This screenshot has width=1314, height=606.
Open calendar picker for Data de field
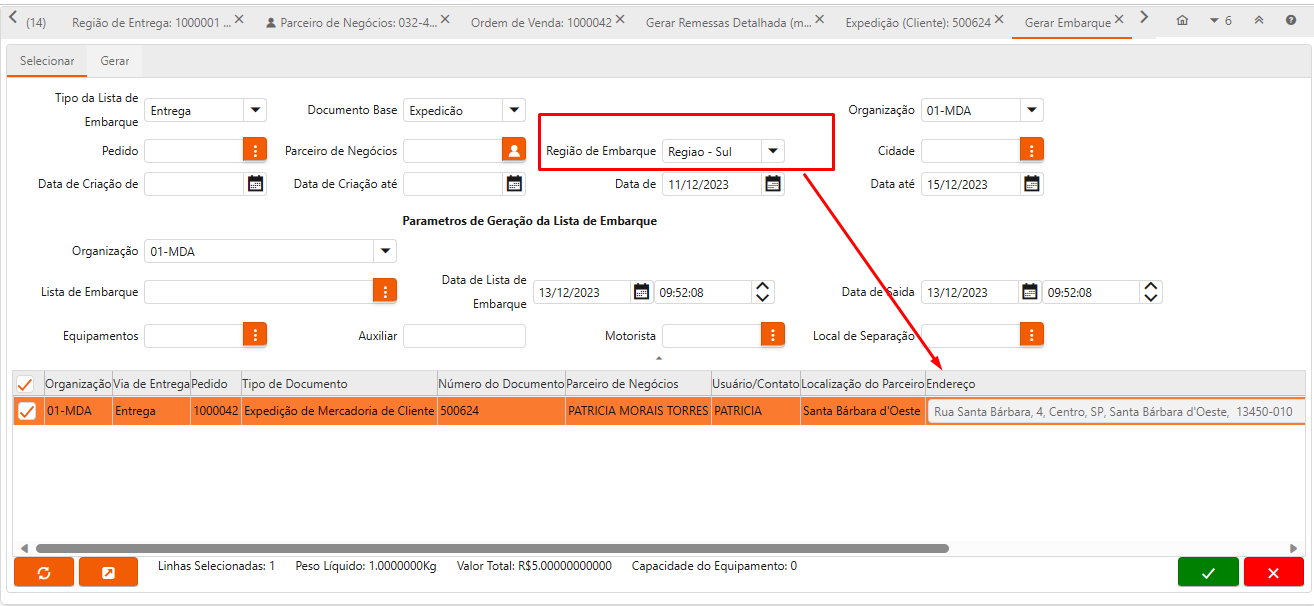773,184
